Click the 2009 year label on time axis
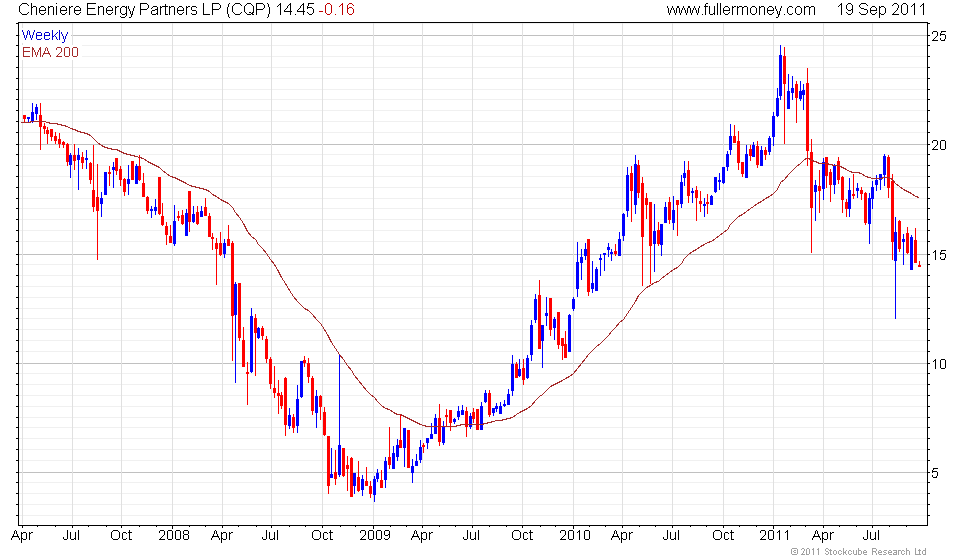980x560 pixels. (x=374, y=536)
